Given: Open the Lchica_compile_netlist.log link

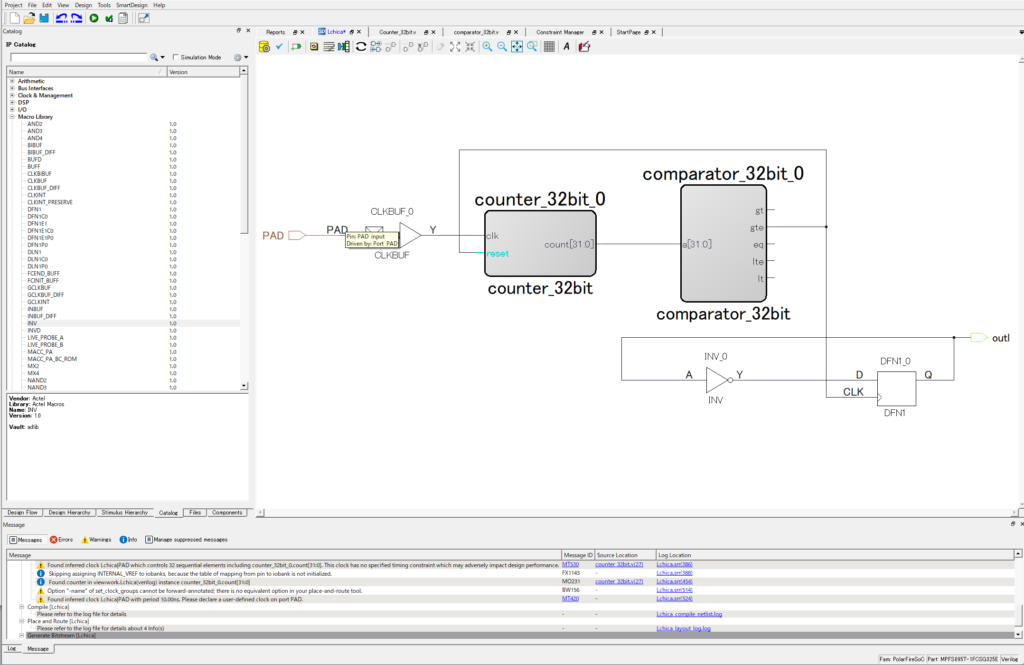Looking at the screenshot, I should pos(689,614).
